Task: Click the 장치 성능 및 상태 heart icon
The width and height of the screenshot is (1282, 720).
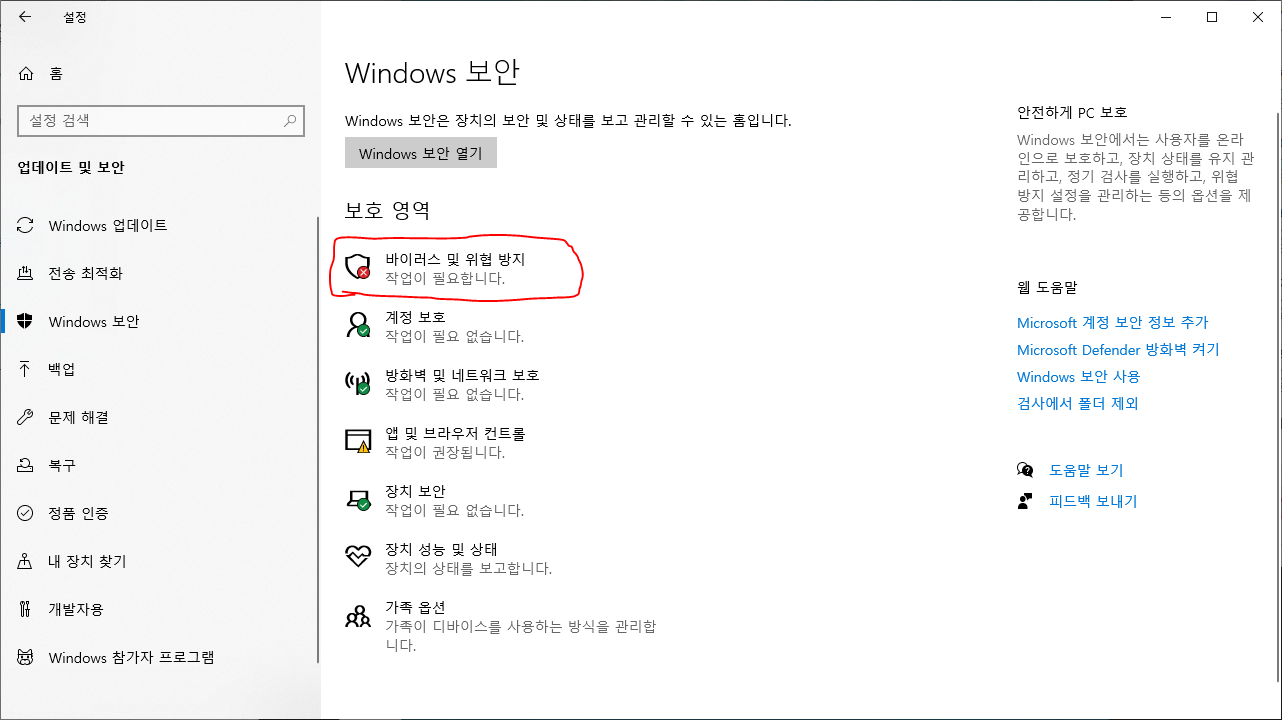Action: (x=358, y=556)
